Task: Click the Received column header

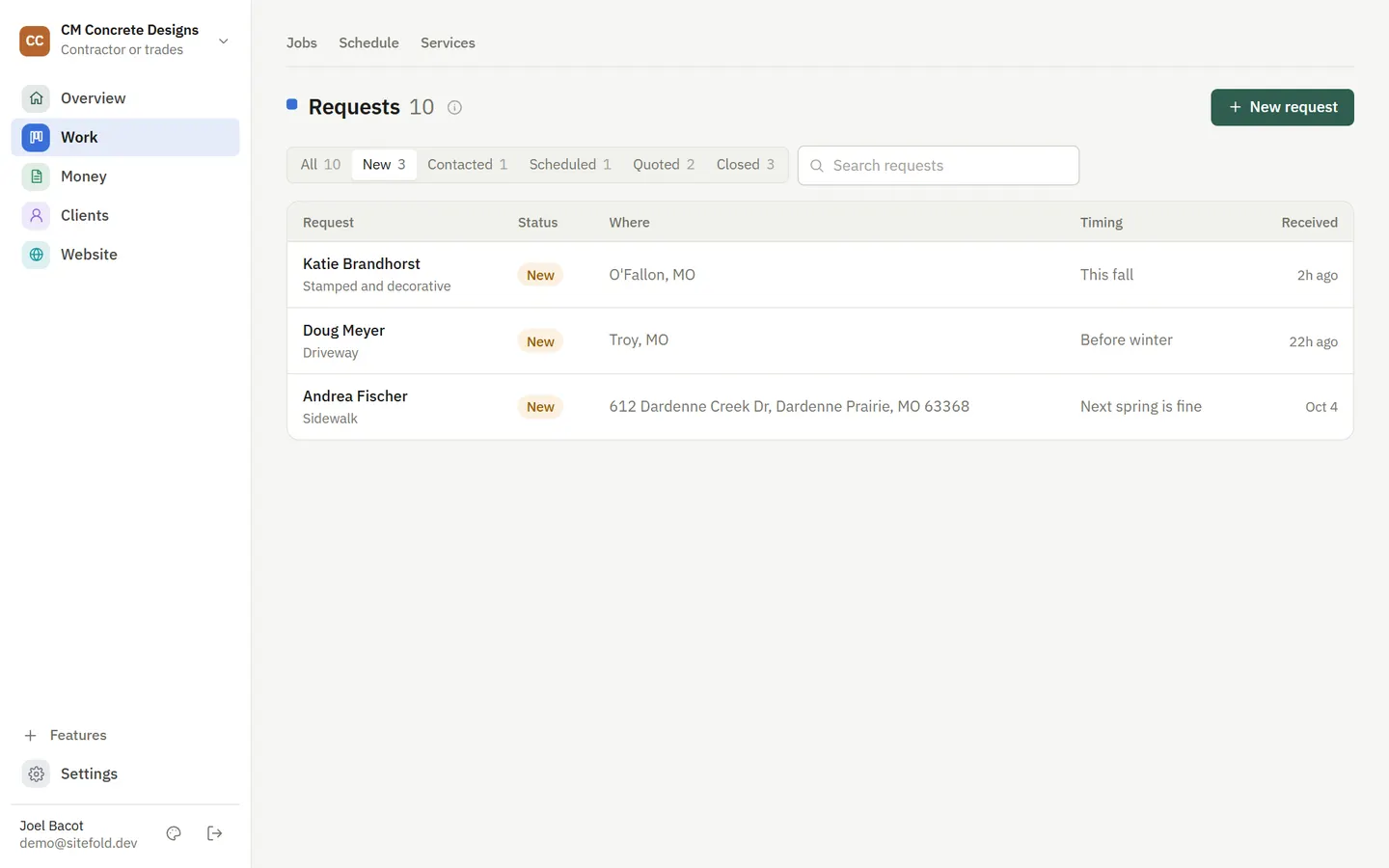Action: click(1309, 223)
